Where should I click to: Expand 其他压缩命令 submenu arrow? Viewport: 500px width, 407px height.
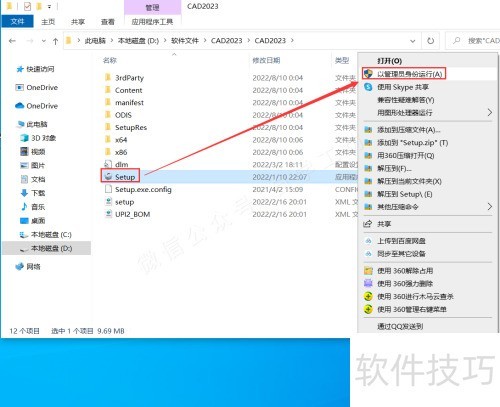pos(489,207)
